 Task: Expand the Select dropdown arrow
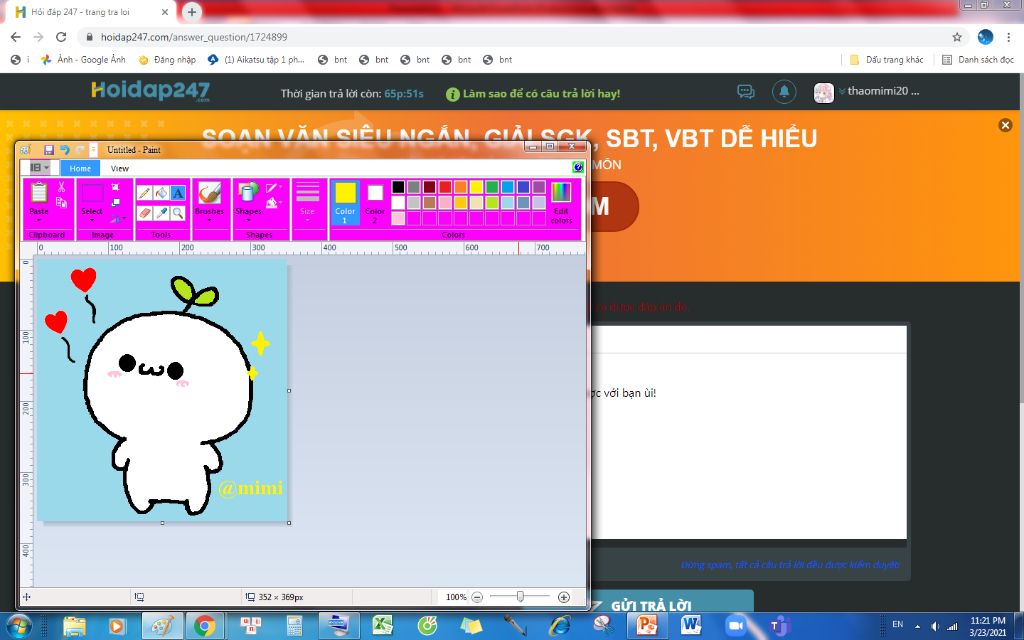[x=91, y=220]
